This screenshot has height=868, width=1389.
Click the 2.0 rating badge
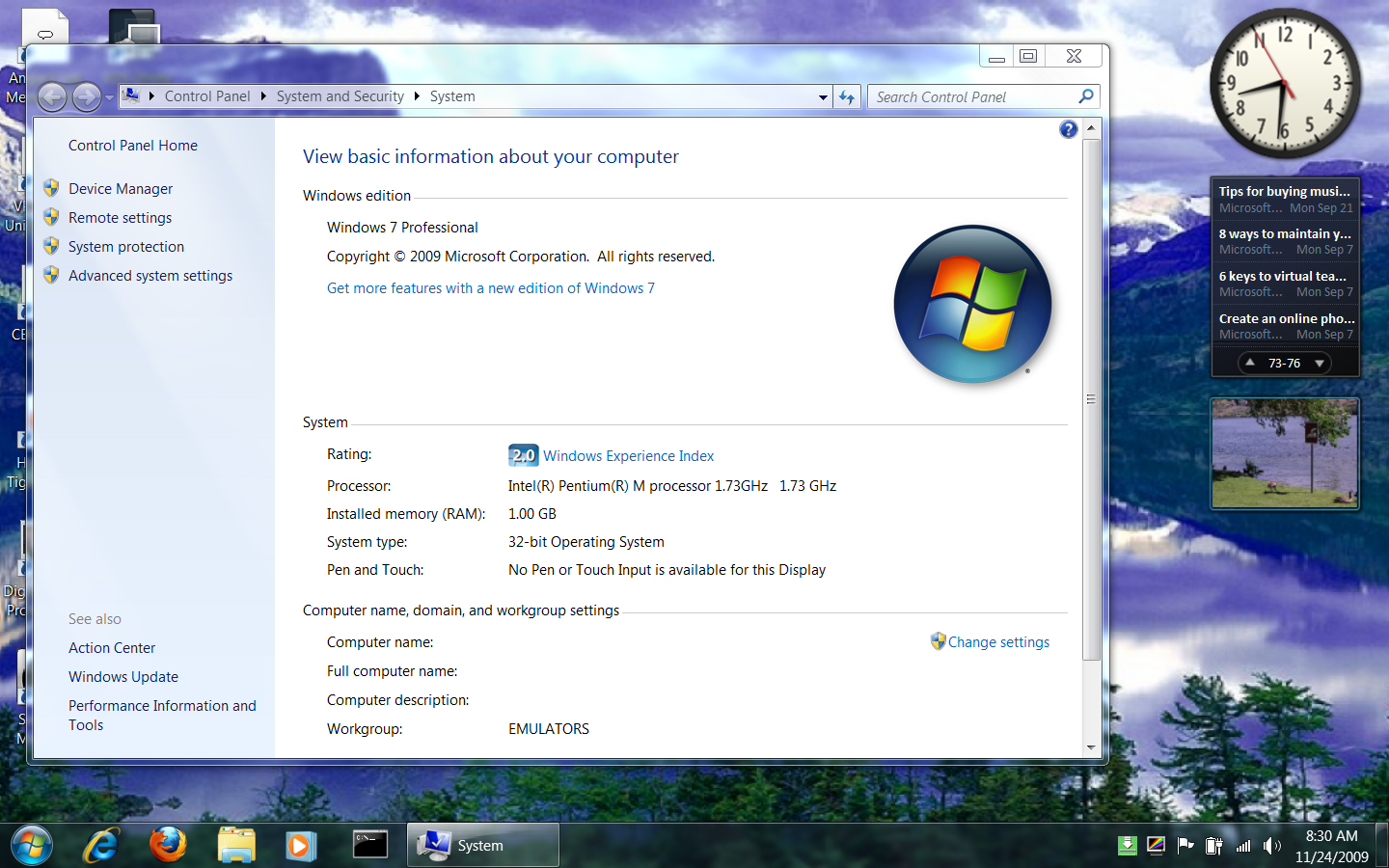(x=523, y=455)
